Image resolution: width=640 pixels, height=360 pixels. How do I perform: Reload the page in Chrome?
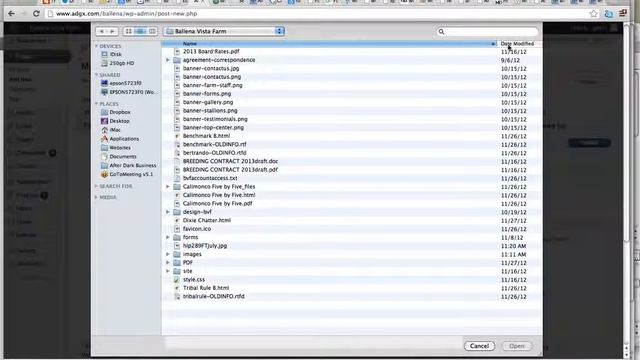pos(36,13)
